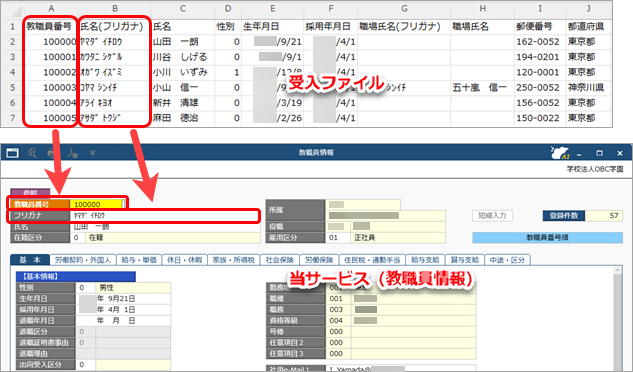The image size is (633, 372).
Task: Click header cell 郵便番号
Action: tap(540, 27)
